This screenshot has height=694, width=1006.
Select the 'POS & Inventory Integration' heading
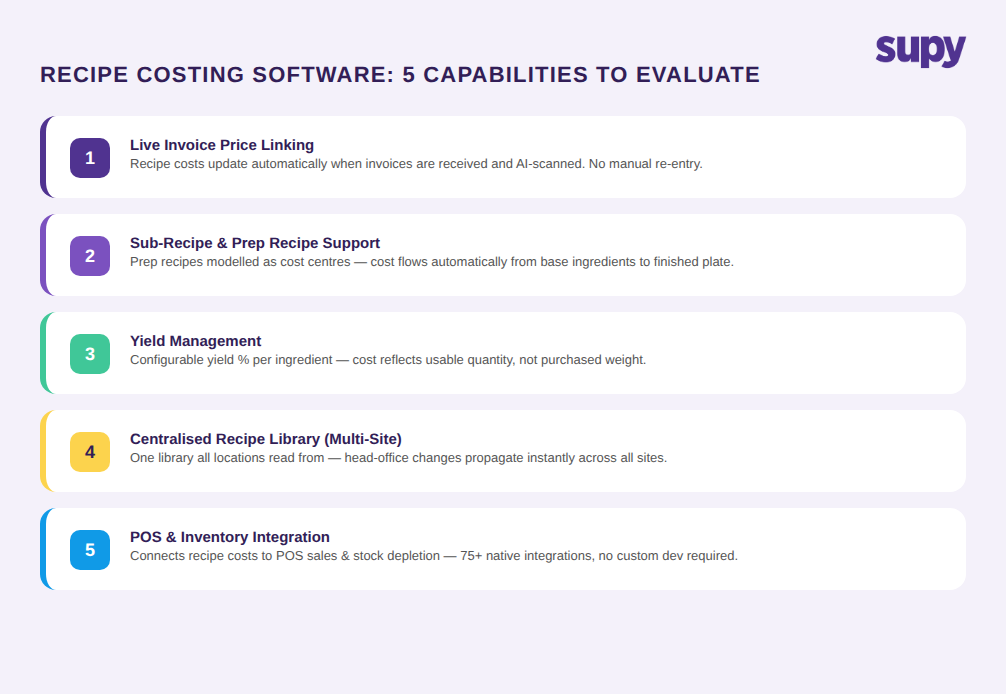tap(230, 537)
